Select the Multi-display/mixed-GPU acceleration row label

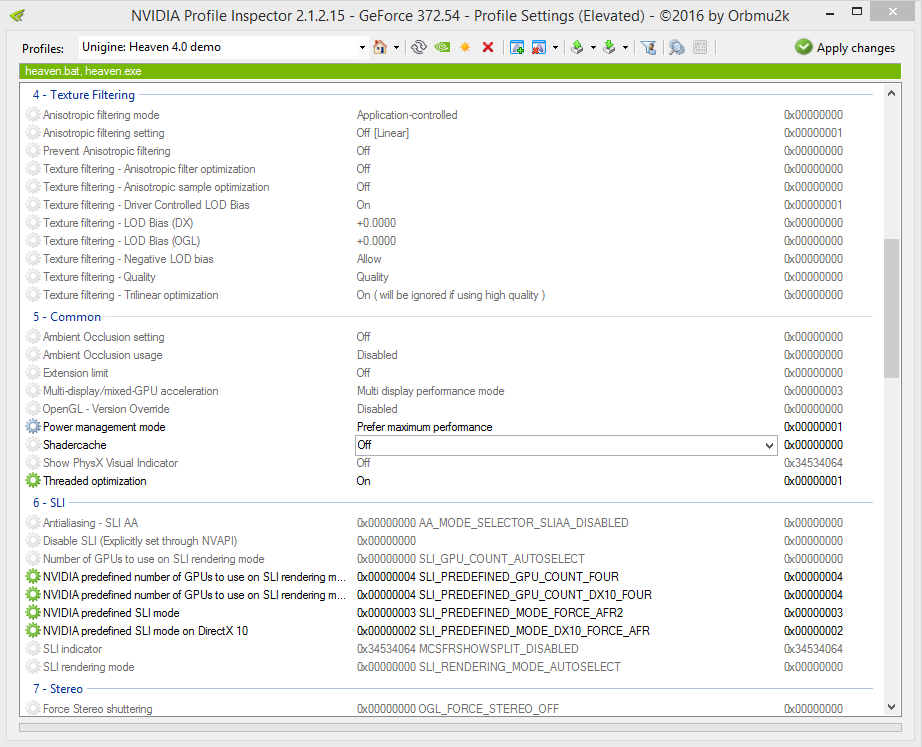[x=131, y=391]
